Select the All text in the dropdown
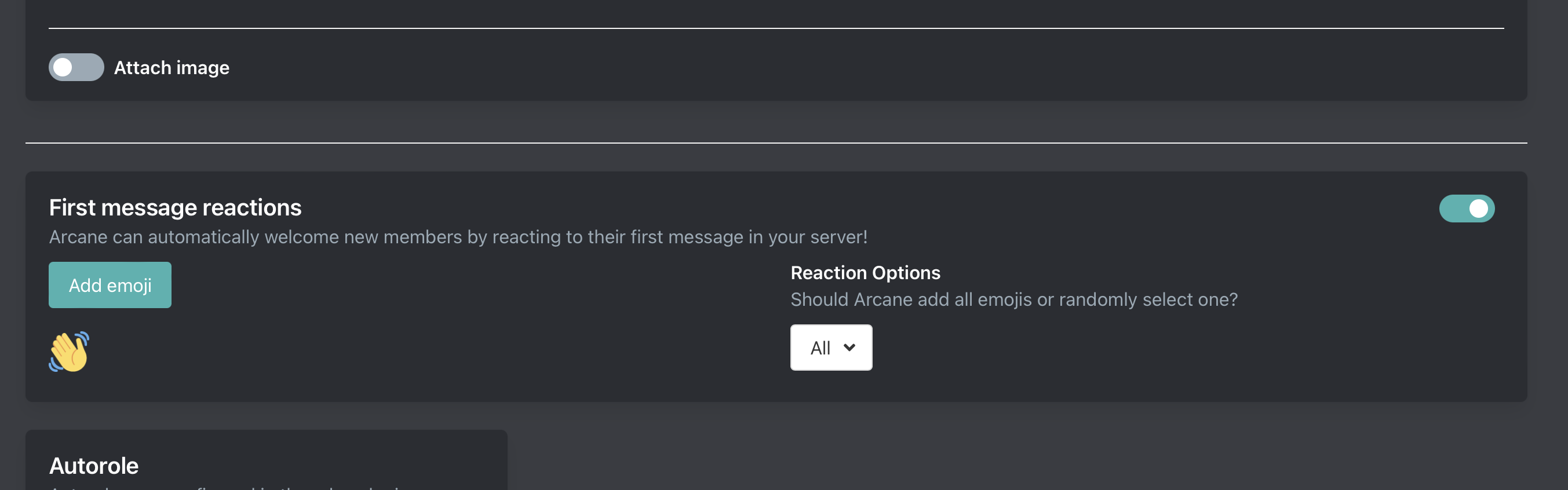The image size is (1568, 490). 820,348
